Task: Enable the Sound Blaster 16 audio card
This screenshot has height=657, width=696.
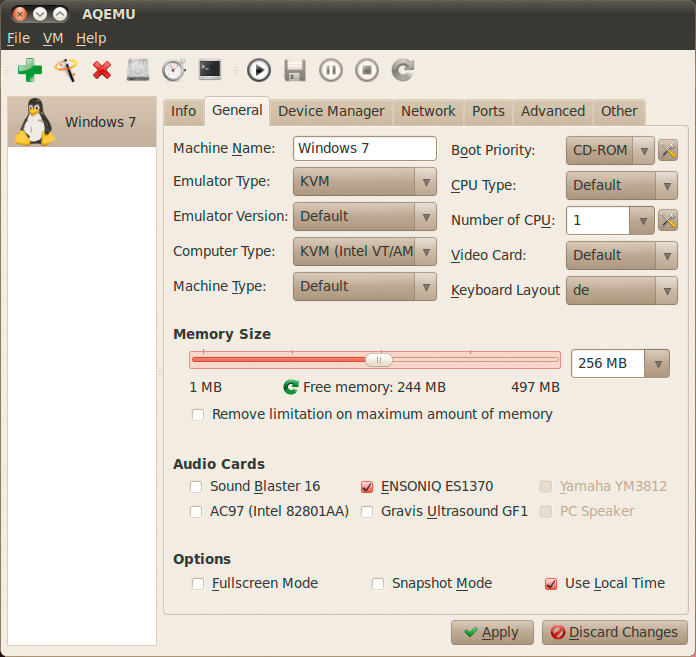Action: pos(197,487)
